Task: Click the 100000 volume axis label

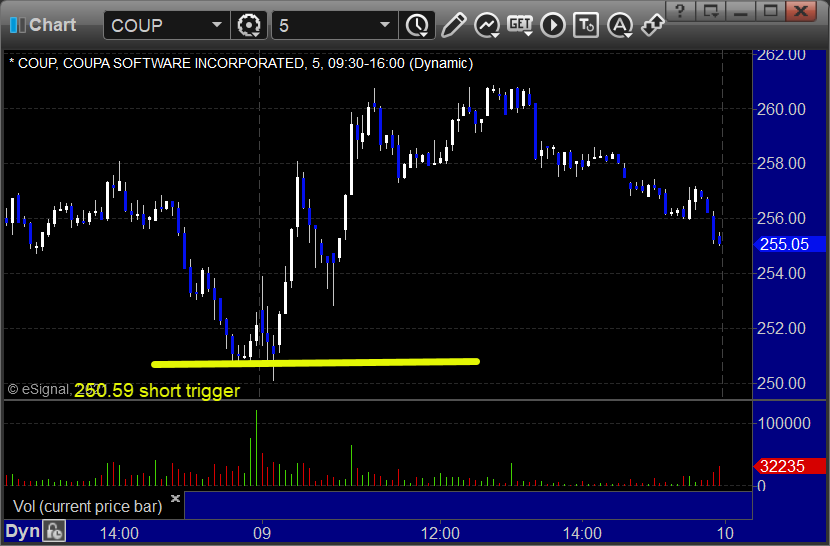Action: (x=784, y=423)
